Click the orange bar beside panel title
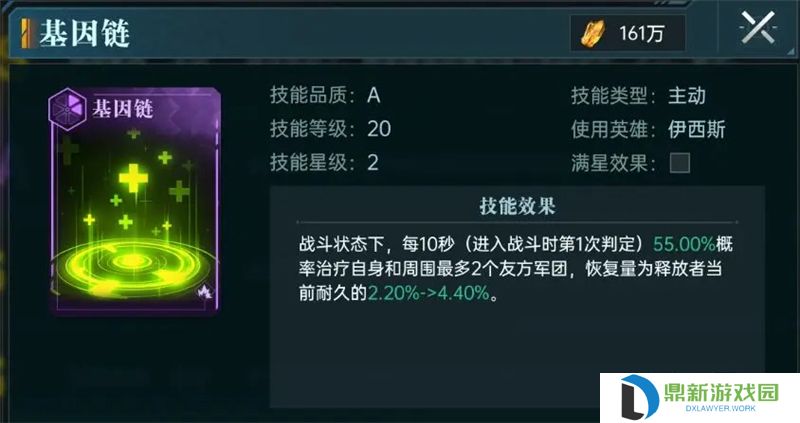Image resolution: width=800 pixels, height=423 pixels. point(25,34)
